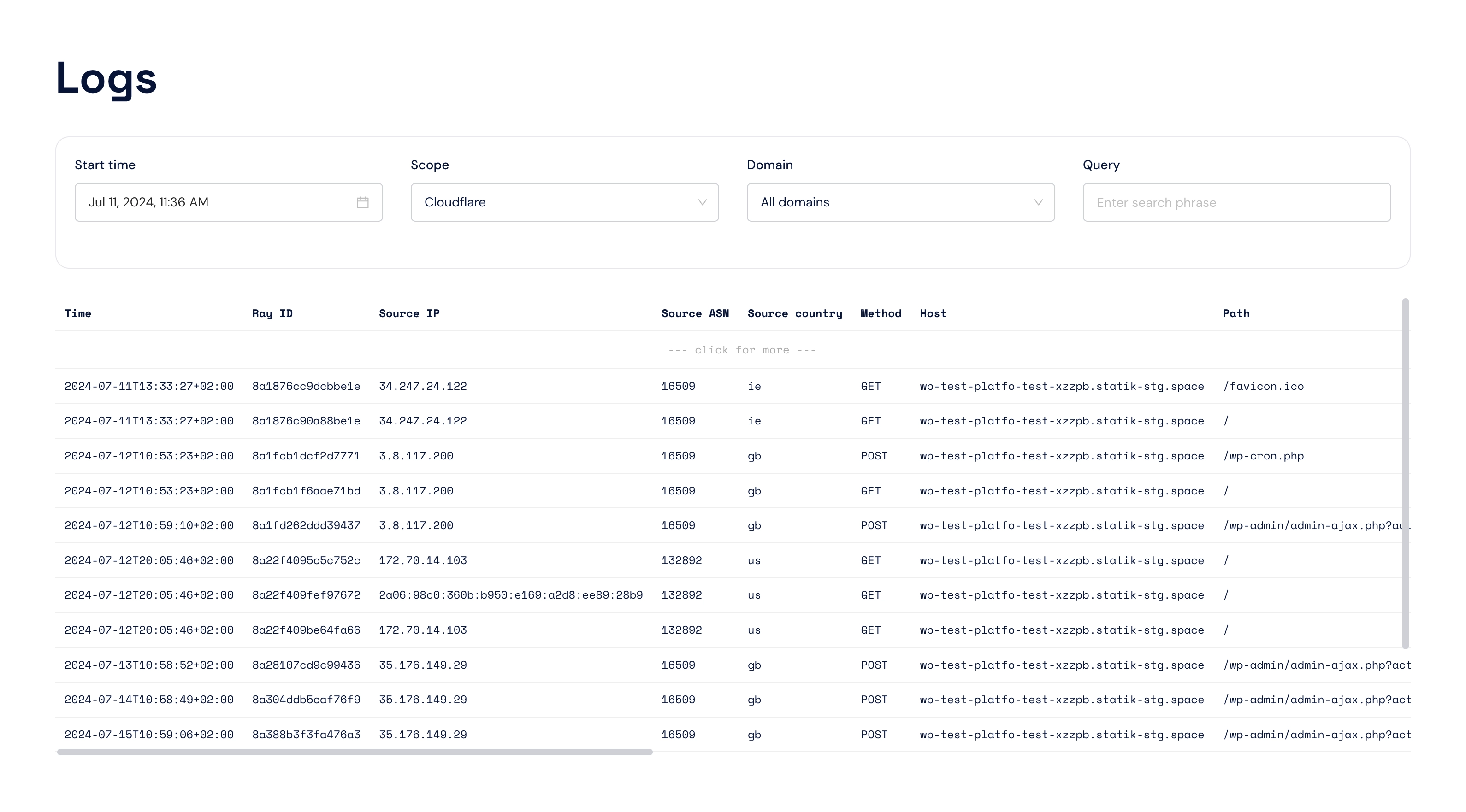Viewport: 1466px width, 812px height.
Task: Click POST method in the wp-cron.php row
Action: point(874,456)
